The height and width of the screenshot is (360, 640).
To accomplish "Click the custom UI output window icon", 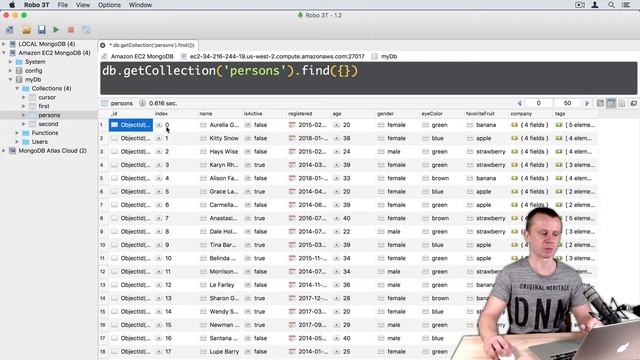I will (x=633, y=103).
